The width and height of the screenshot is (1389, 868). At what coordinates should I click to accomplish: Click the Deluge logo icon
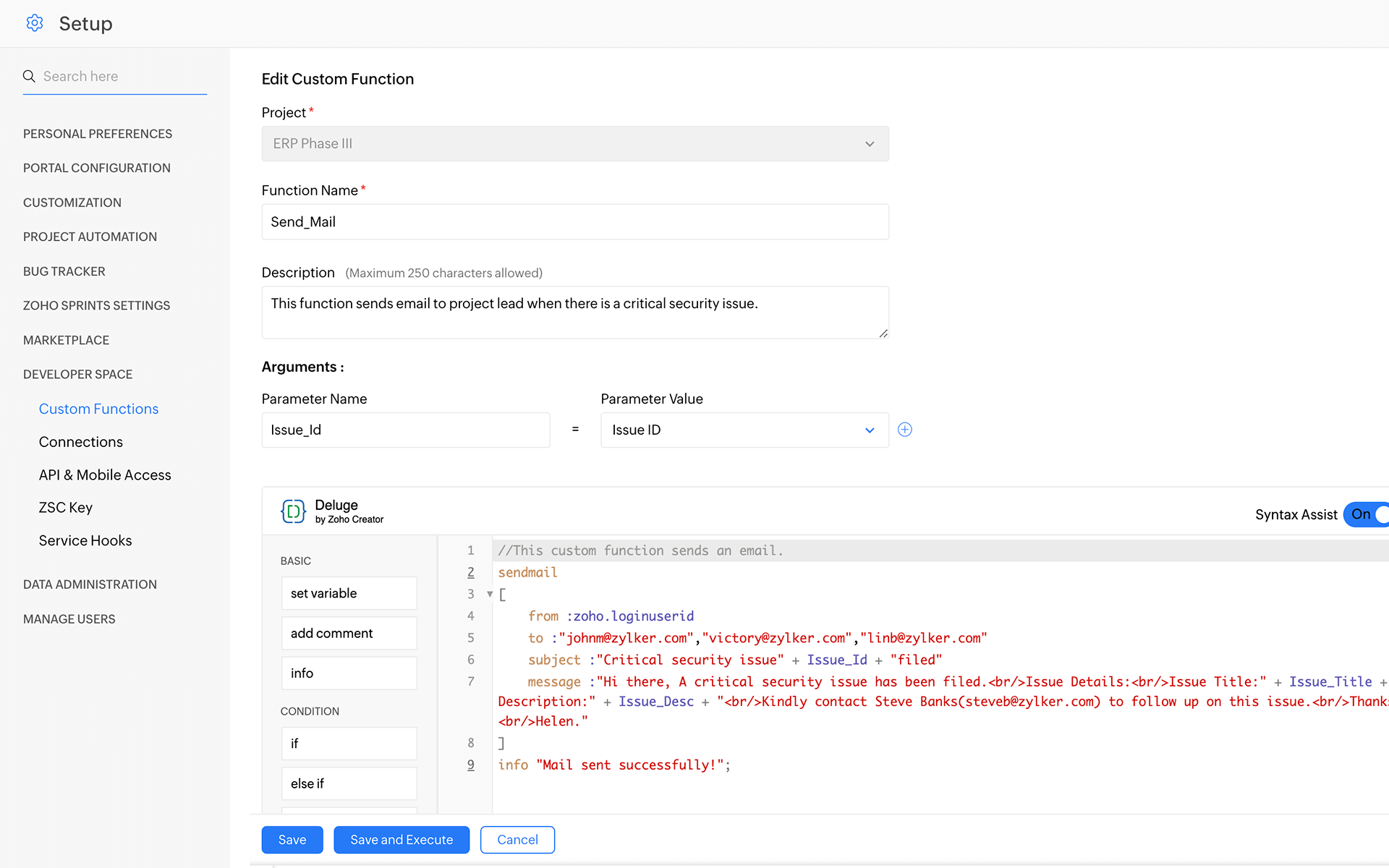[293, 511]
